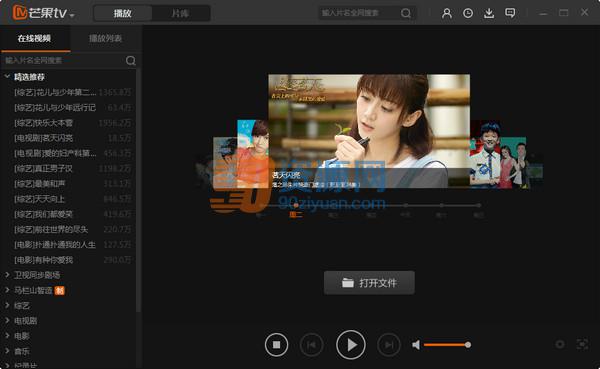Select the 播放列表 sidebar tab

tap(105, 38)
